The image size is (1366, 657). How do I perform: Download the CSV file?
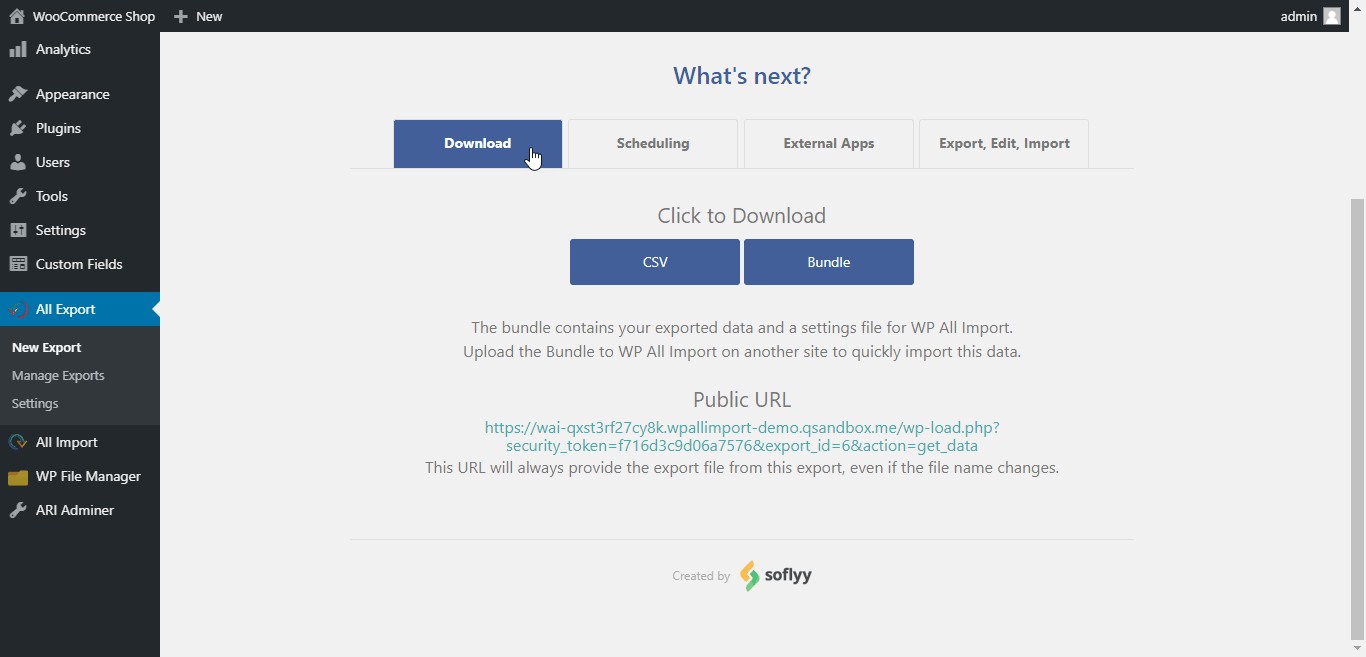655,262
